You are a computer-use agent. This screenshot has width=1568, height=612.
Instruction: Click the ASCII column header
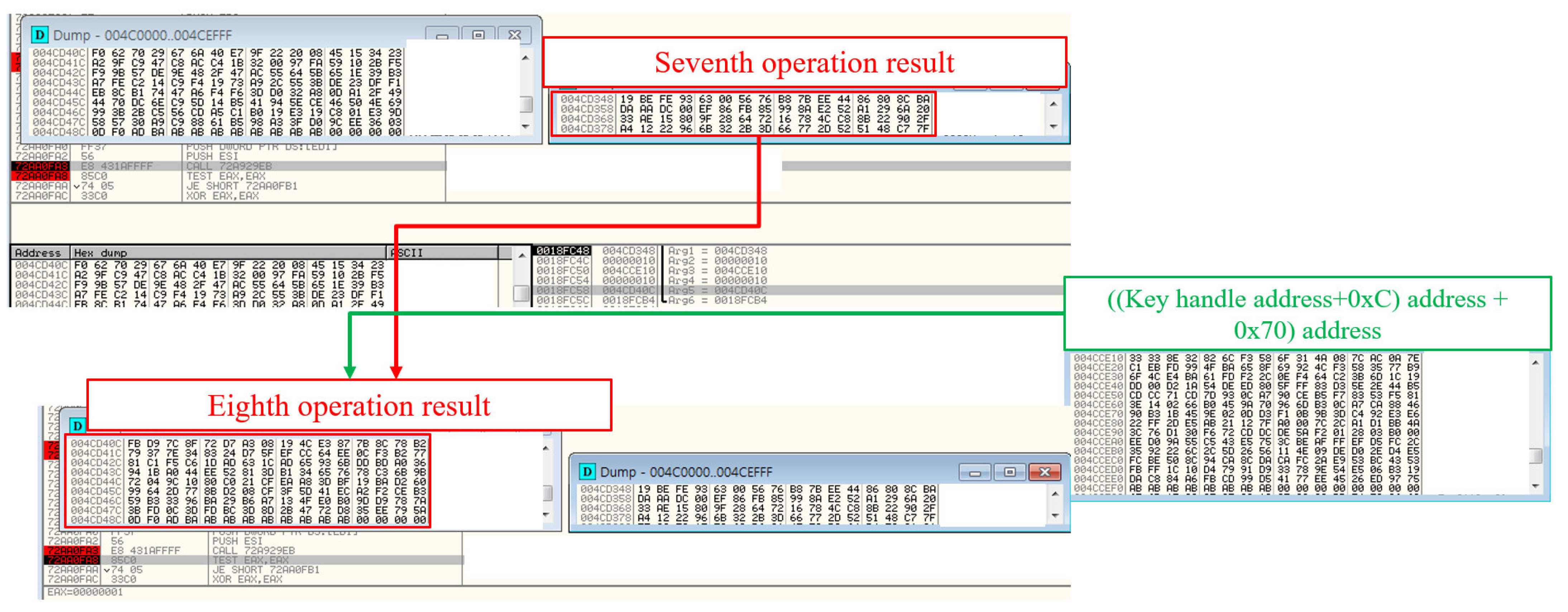442,253
